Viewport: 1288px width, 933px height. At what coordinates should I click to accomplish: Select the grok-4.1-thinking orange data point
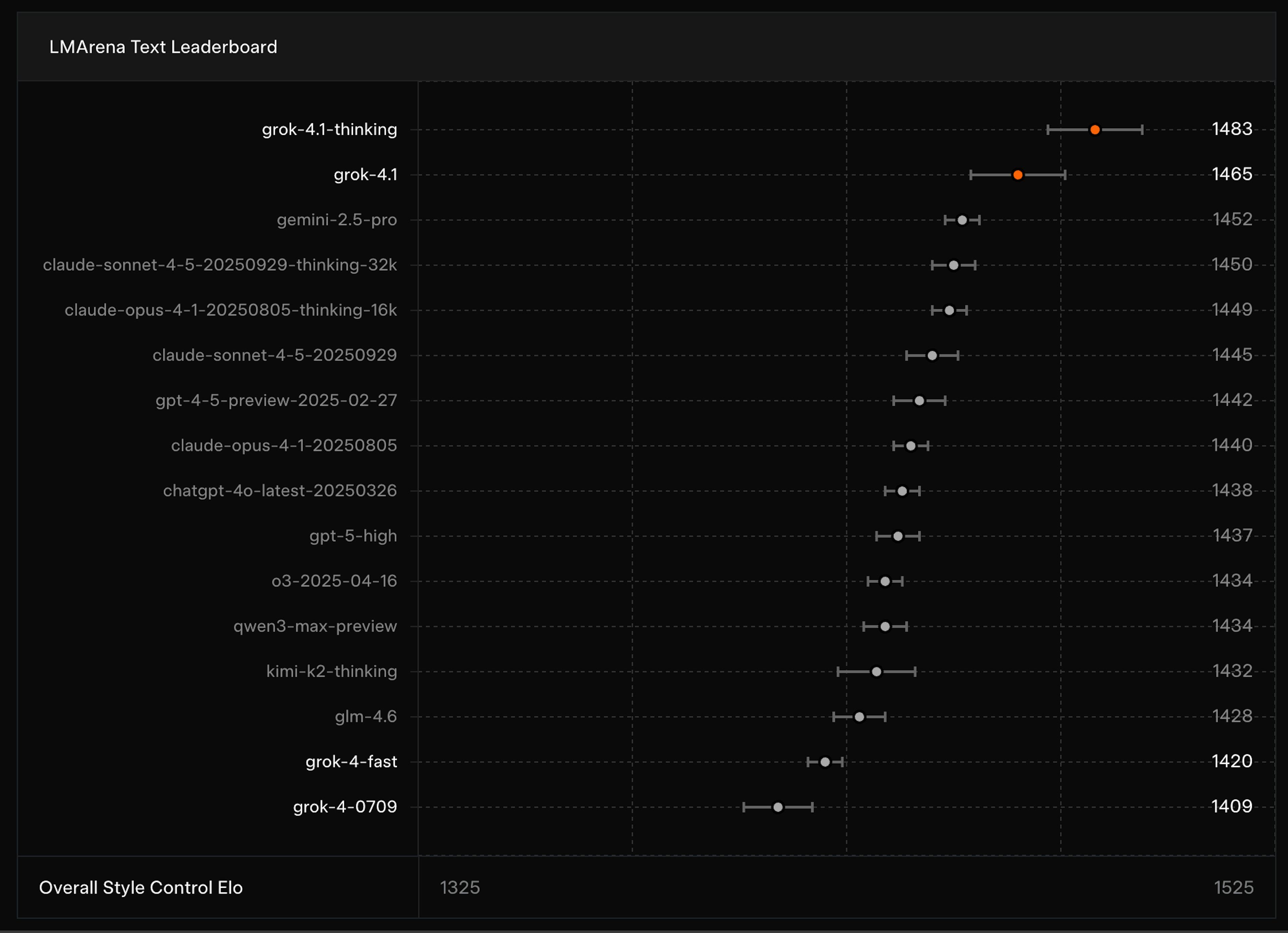coord(1094,129)
